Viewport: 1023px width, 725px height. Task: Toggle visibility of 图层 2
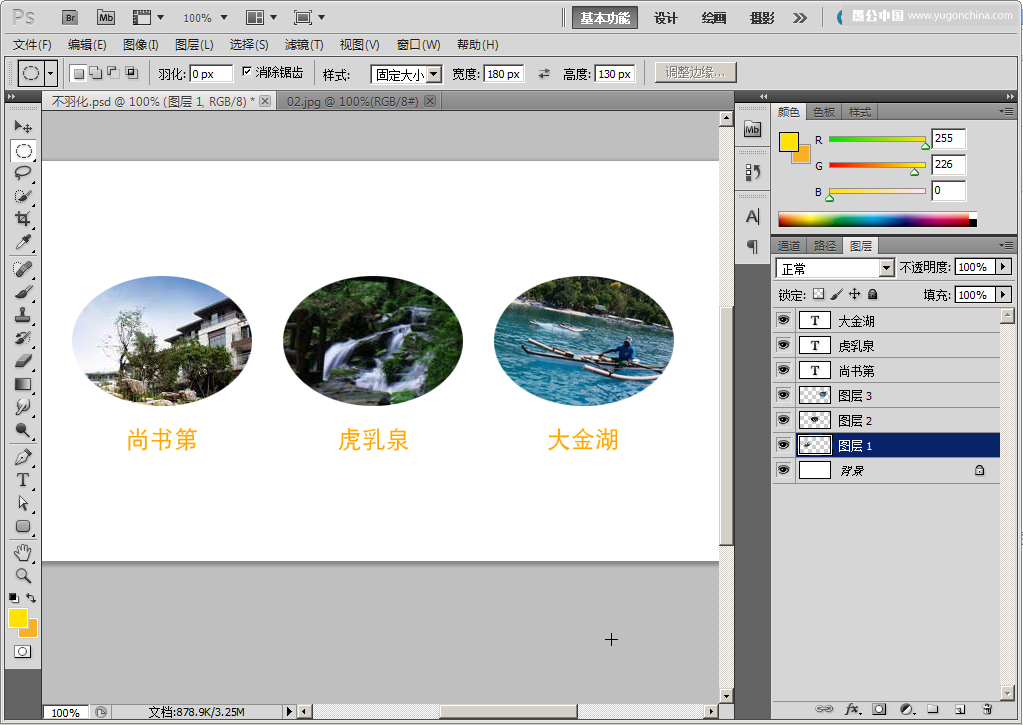point(784,420)
